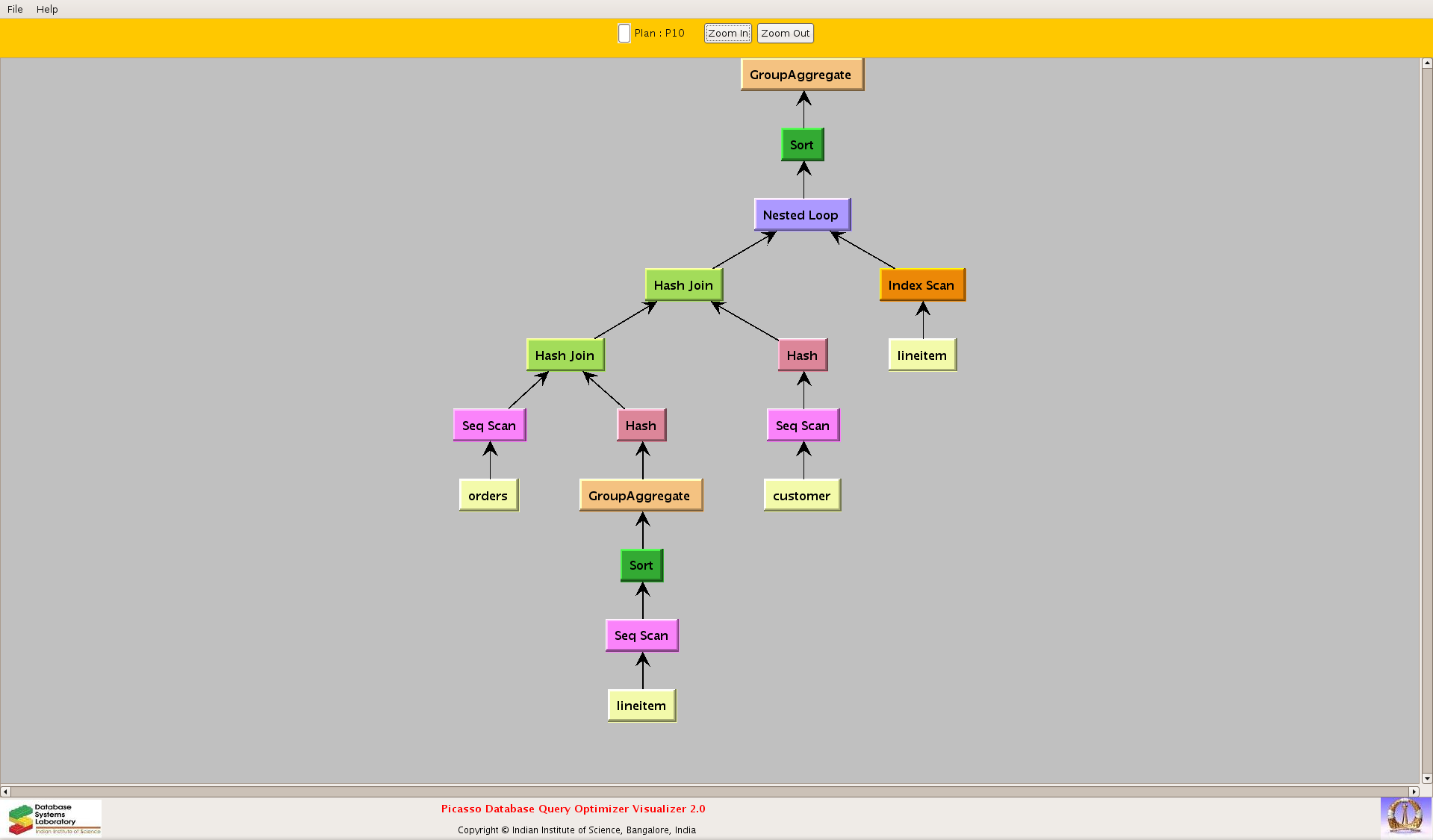Screen dimensions: 1433x840
Task: Select the root GroupAggregate node at top
Action: pos(801,75)
